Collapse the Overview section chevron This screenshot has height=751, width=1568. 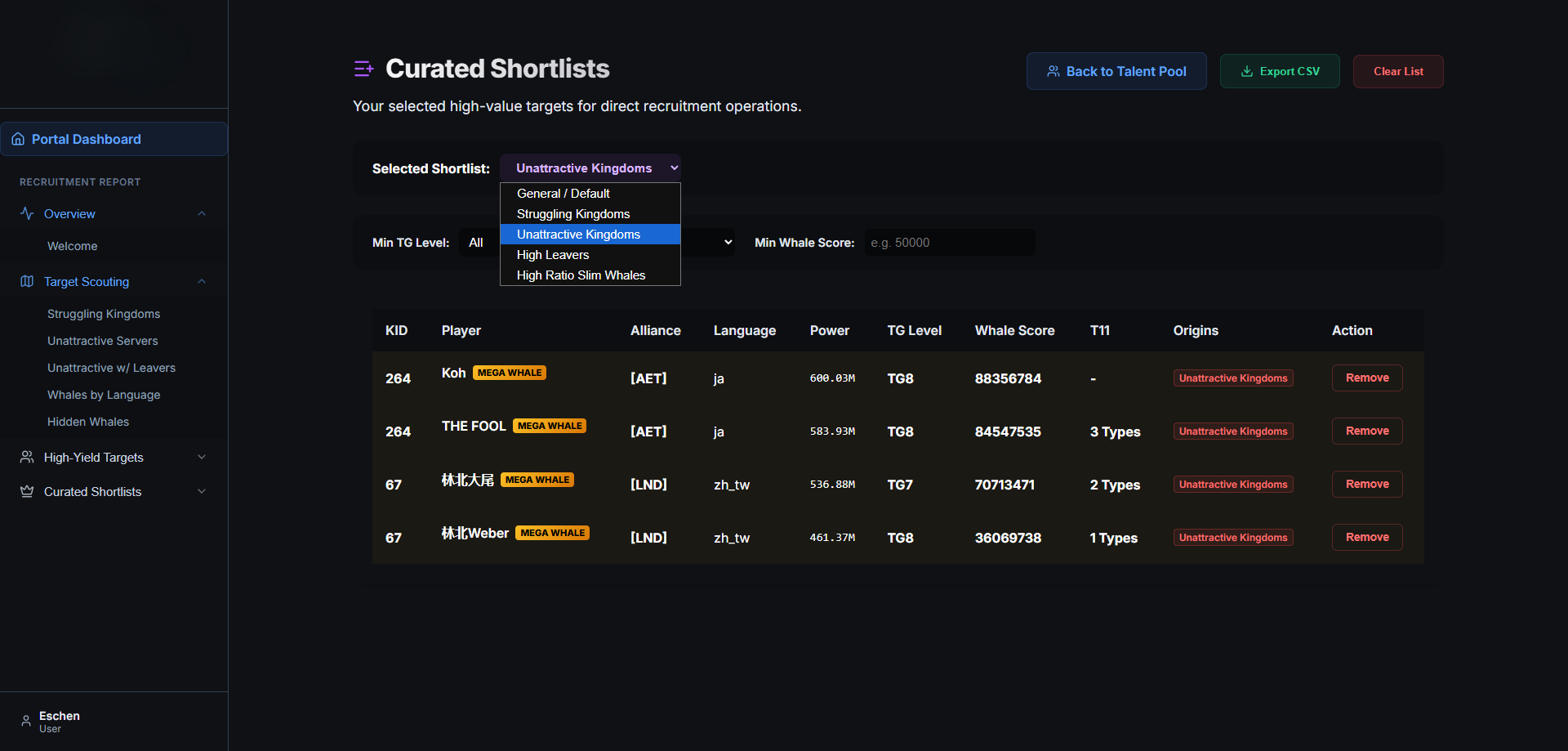coord(202,213)
